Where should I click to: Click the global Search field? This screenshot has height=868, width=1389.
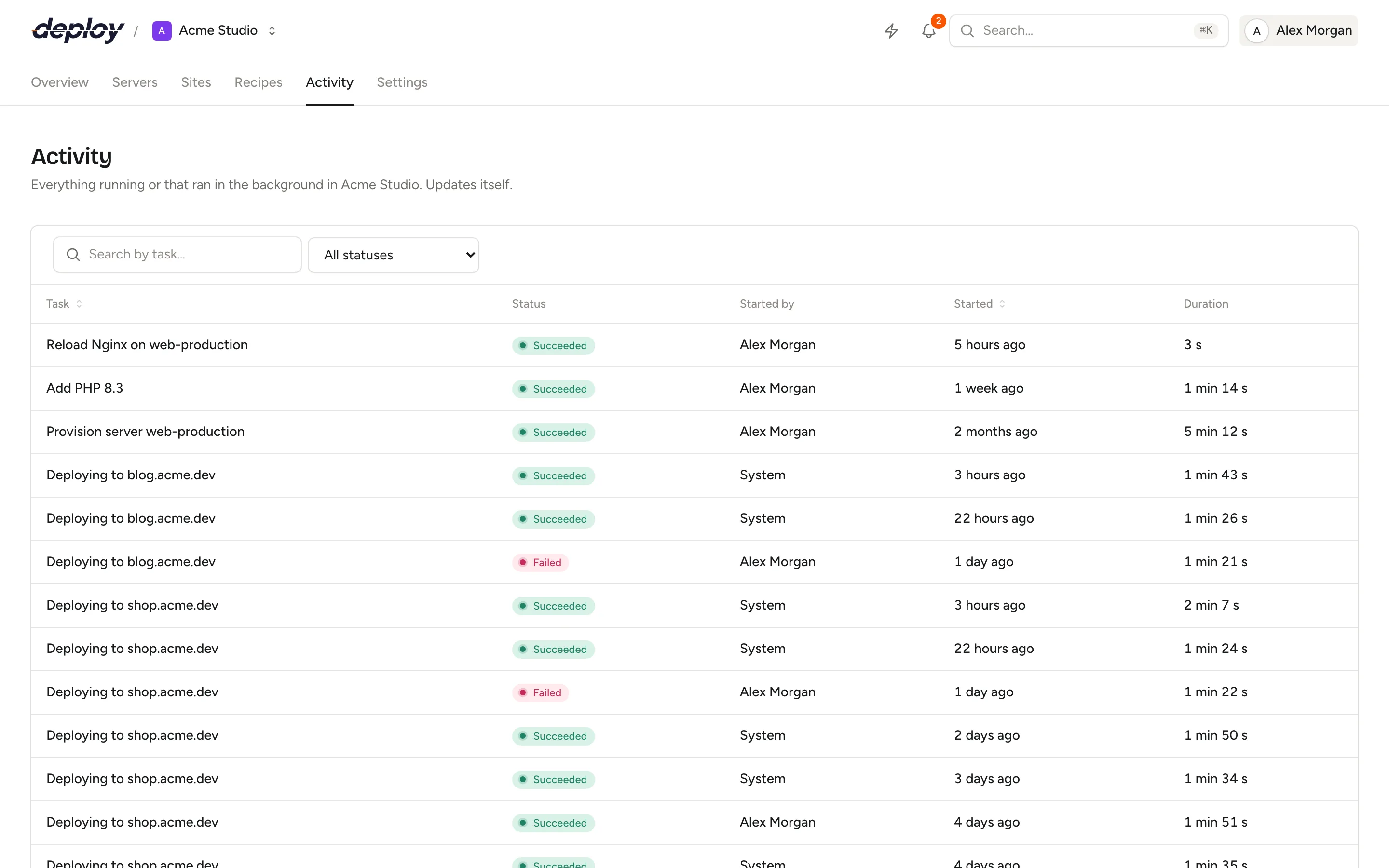[x=1088, y=30]
